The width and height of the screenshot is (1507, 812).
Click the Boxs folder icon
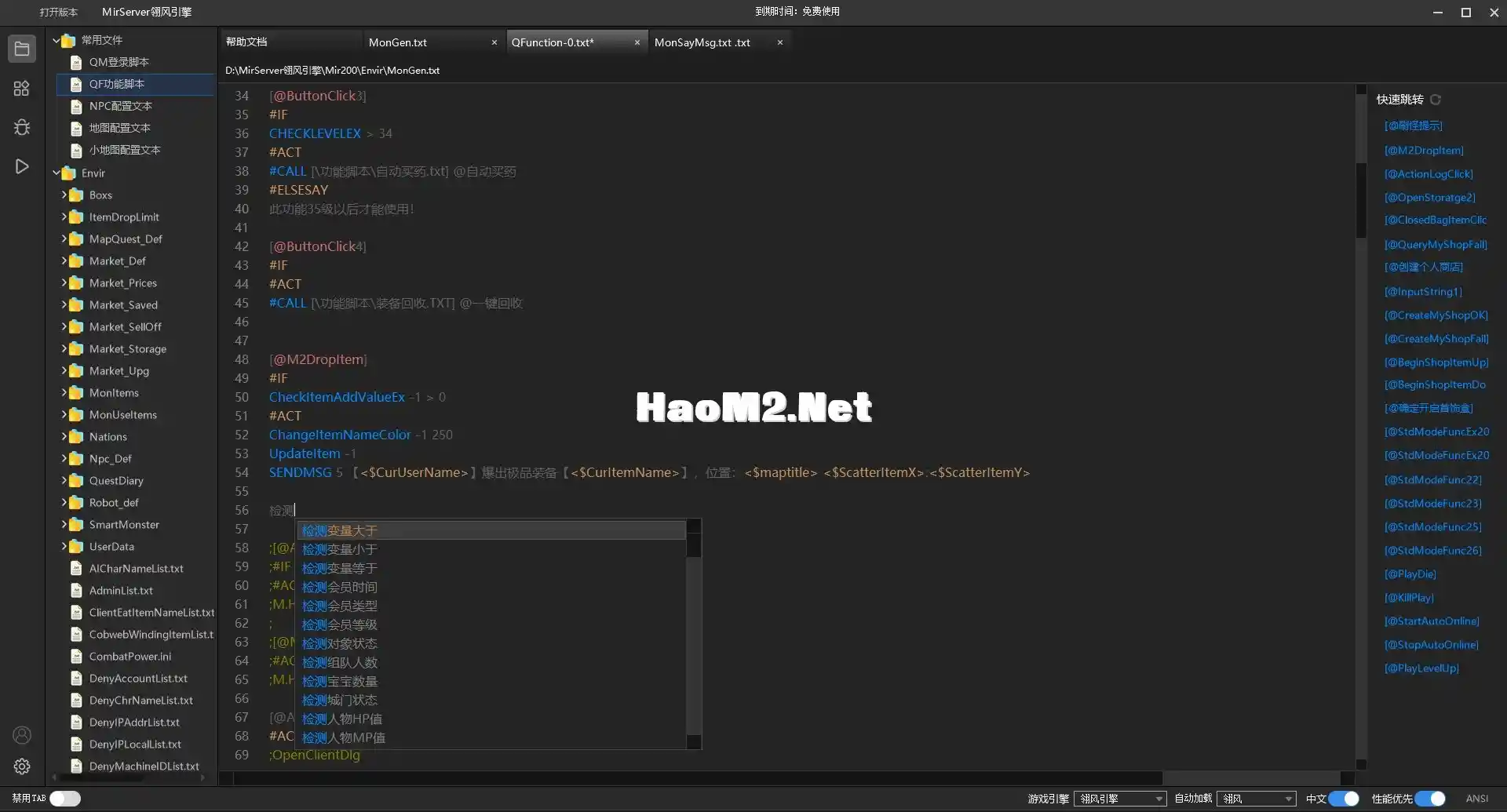point(76,195)
